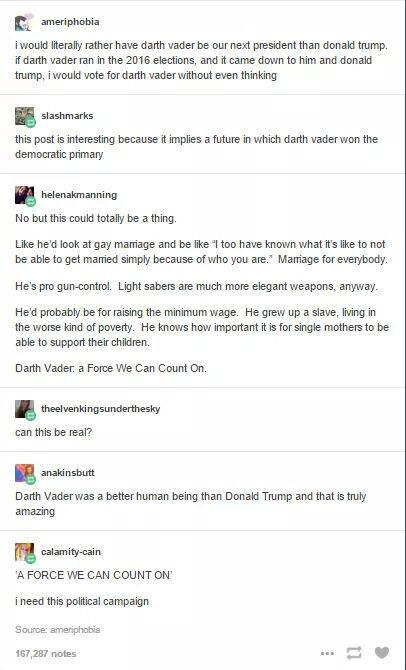View the 167,287 notes count
Screen dimensions: 406x670
click(46, 653)
